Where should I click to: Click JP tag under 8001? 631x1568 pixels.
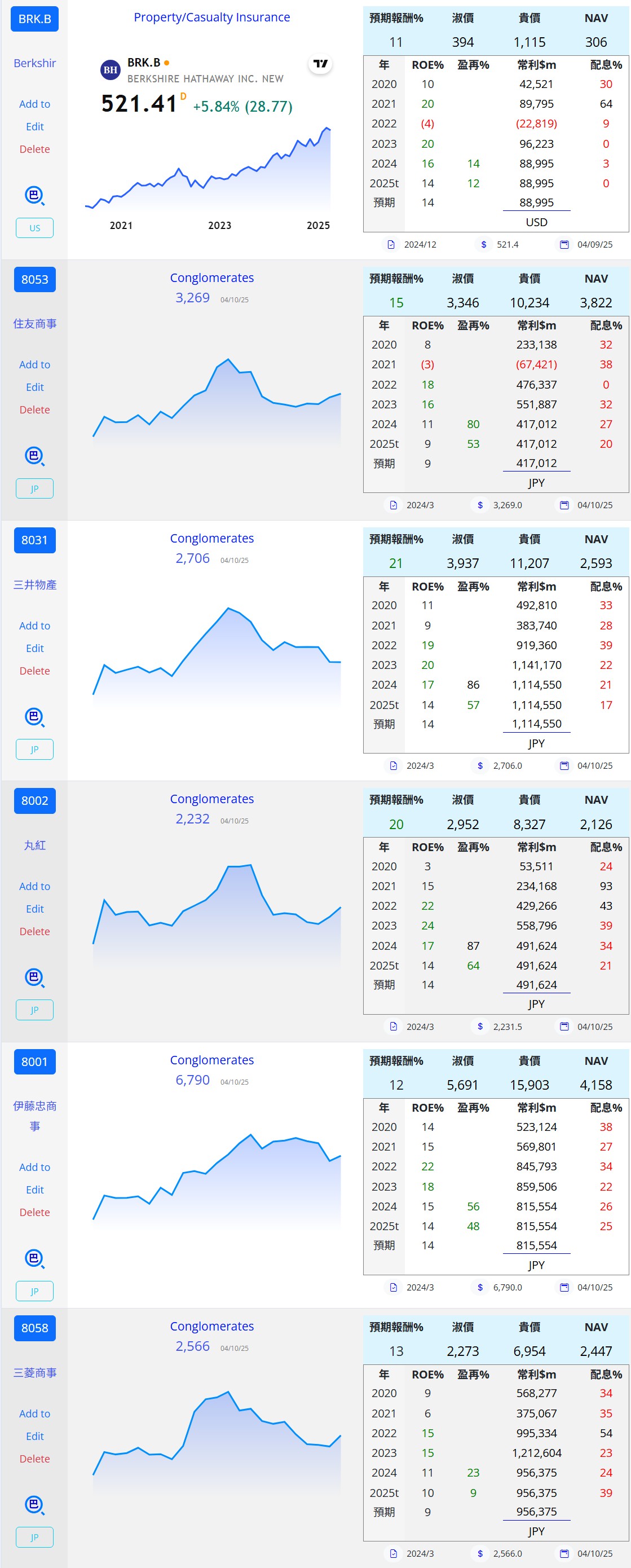[35, 1290]
